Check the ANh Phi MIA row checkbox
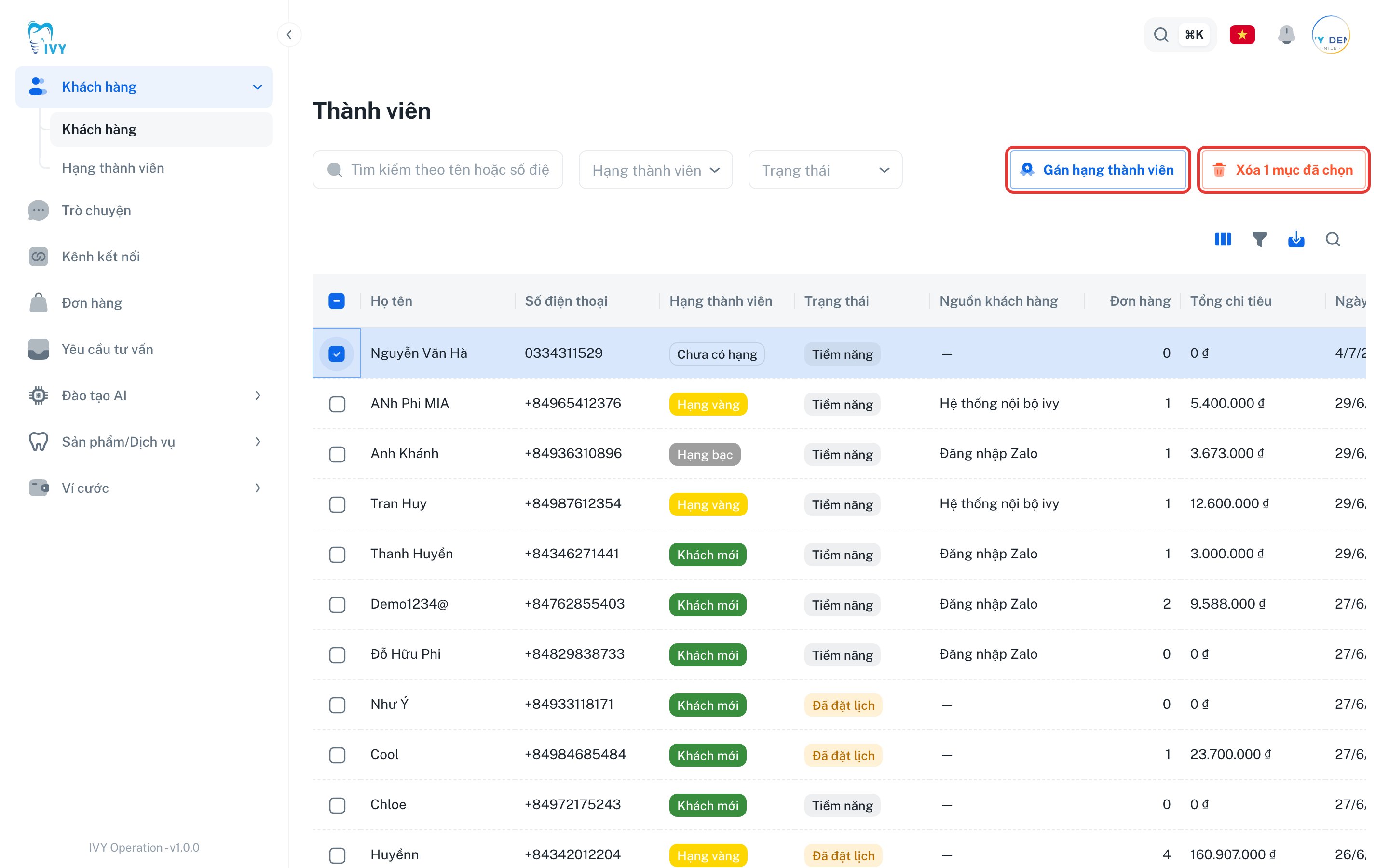The width and height of the screenshot is (1389, 868). coord(337,404)
